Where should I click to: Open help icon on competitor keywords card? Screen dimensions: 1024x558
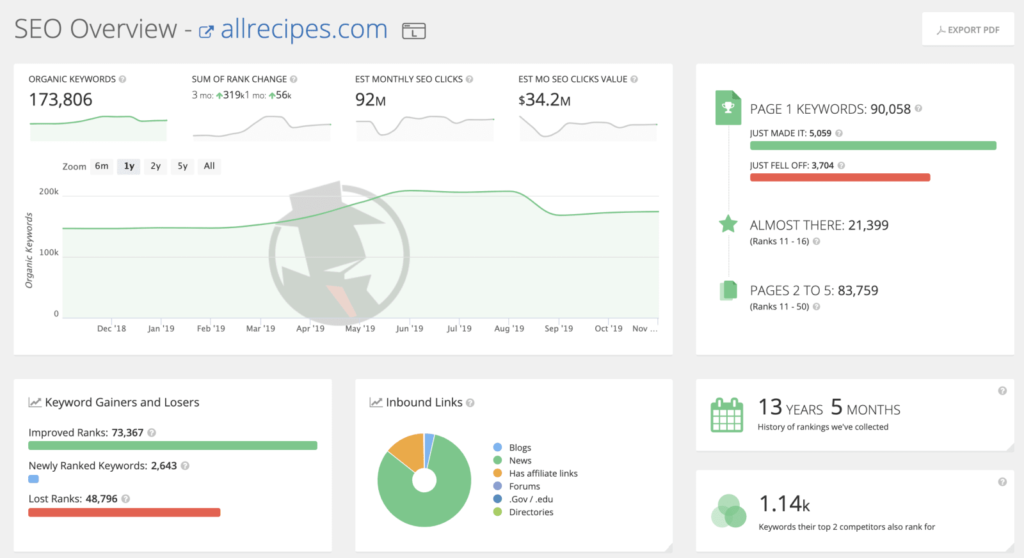[x=1002, y=482]
